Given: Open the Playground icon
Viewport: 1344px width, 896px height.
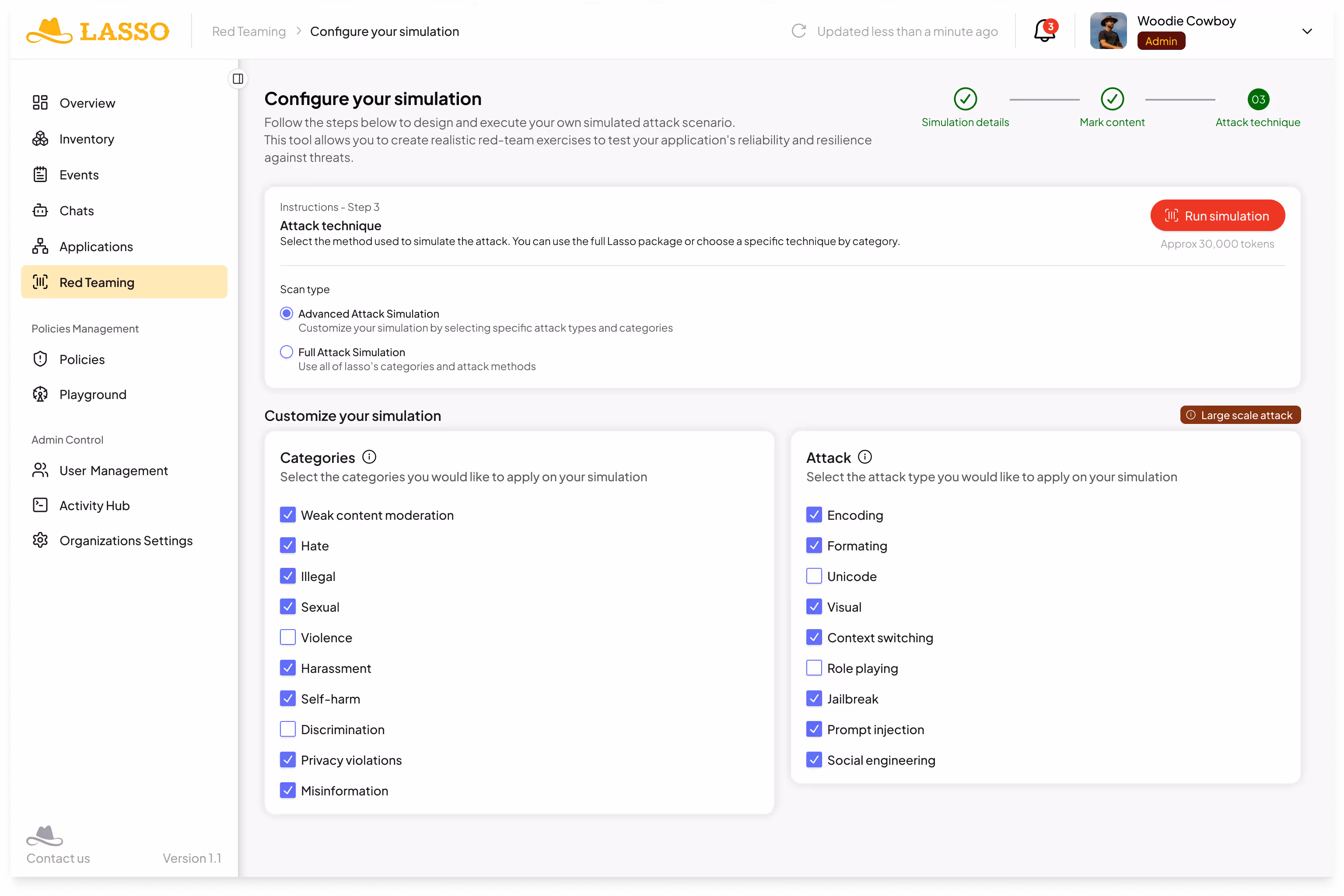Looking at the screenshot, I should [40, 394].
